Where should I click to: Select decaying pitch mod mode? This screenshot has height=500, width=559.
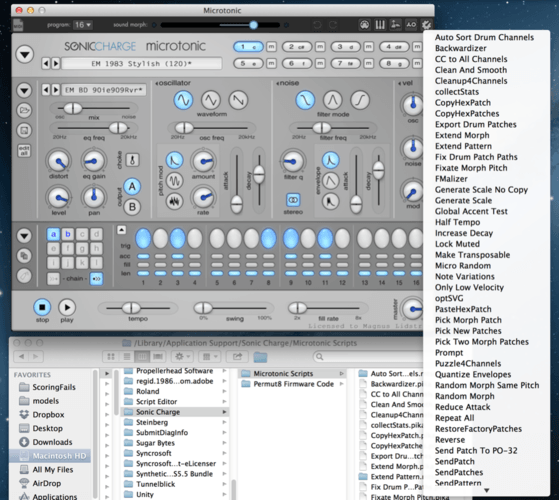pos(174,160)
